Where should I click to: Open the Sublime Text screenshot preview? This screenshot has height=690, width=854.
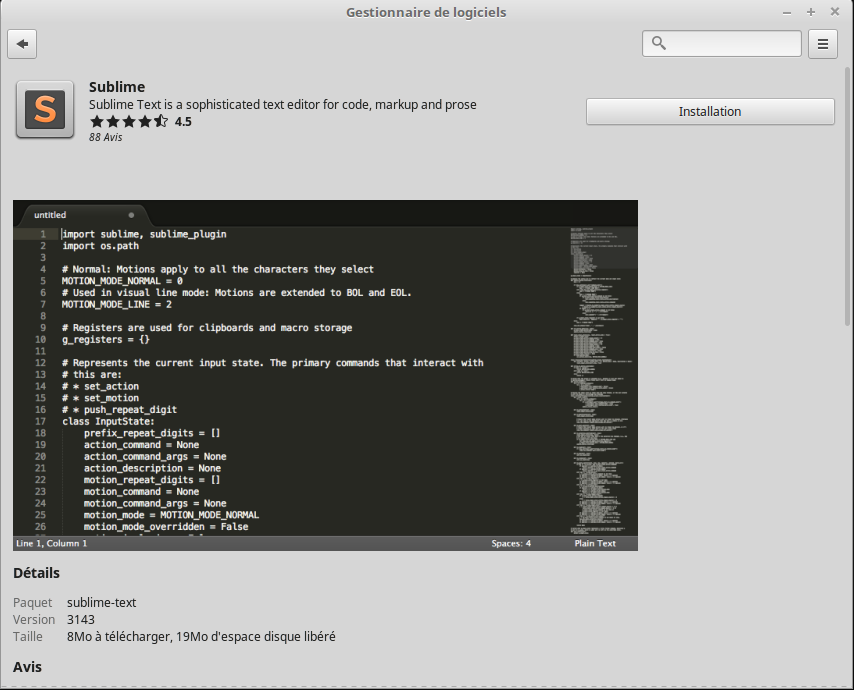pos(325,375)
